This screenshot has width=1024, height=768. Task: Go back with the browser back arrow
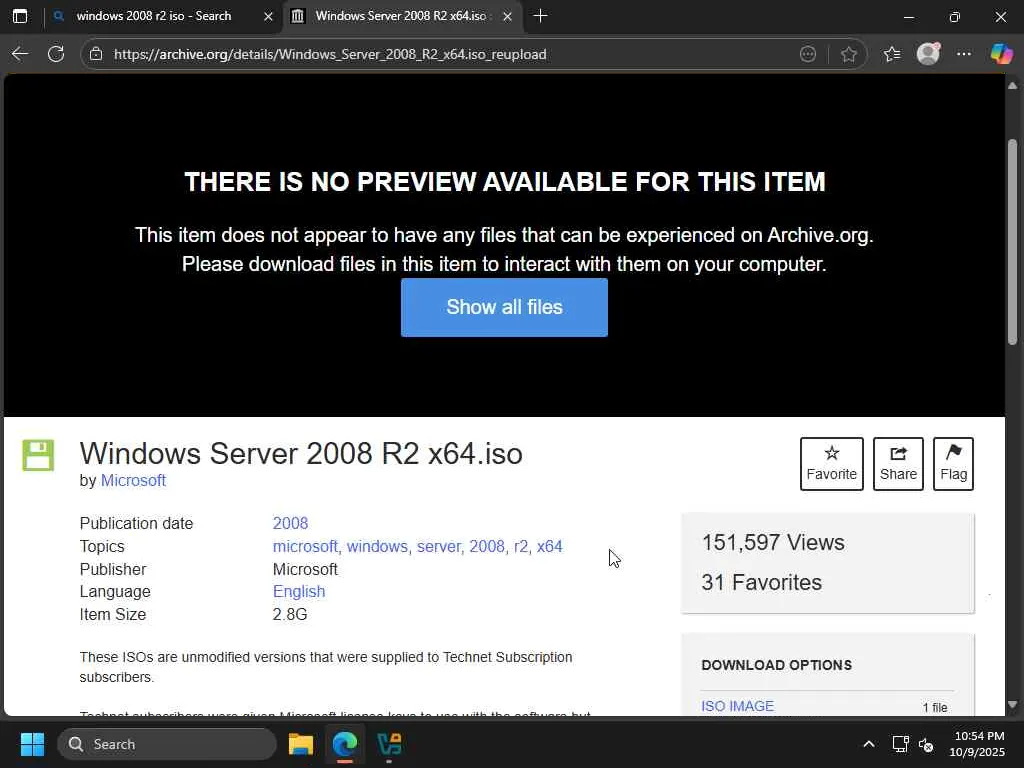[20, 54]
